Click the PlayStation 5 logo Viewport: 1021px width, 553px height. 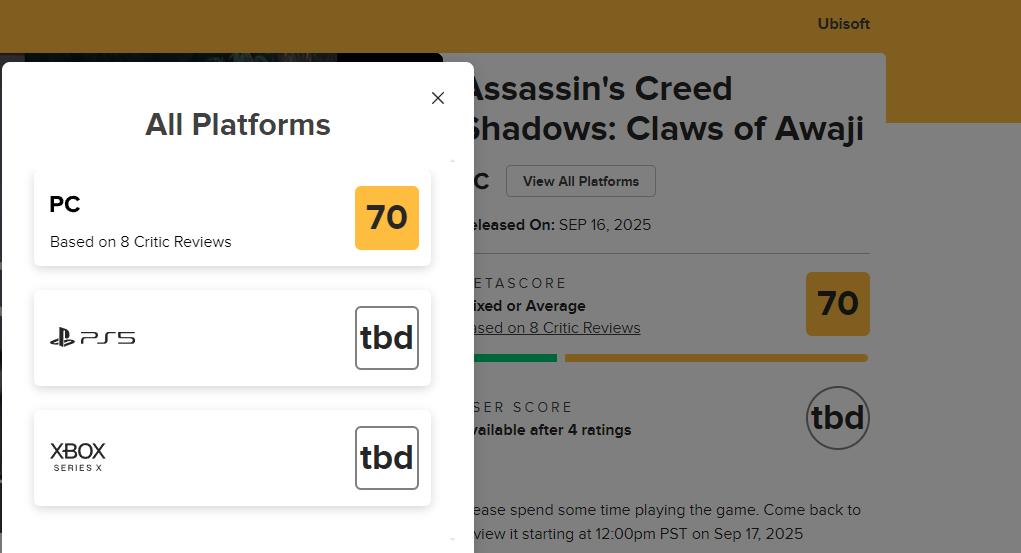pos(92,338)
